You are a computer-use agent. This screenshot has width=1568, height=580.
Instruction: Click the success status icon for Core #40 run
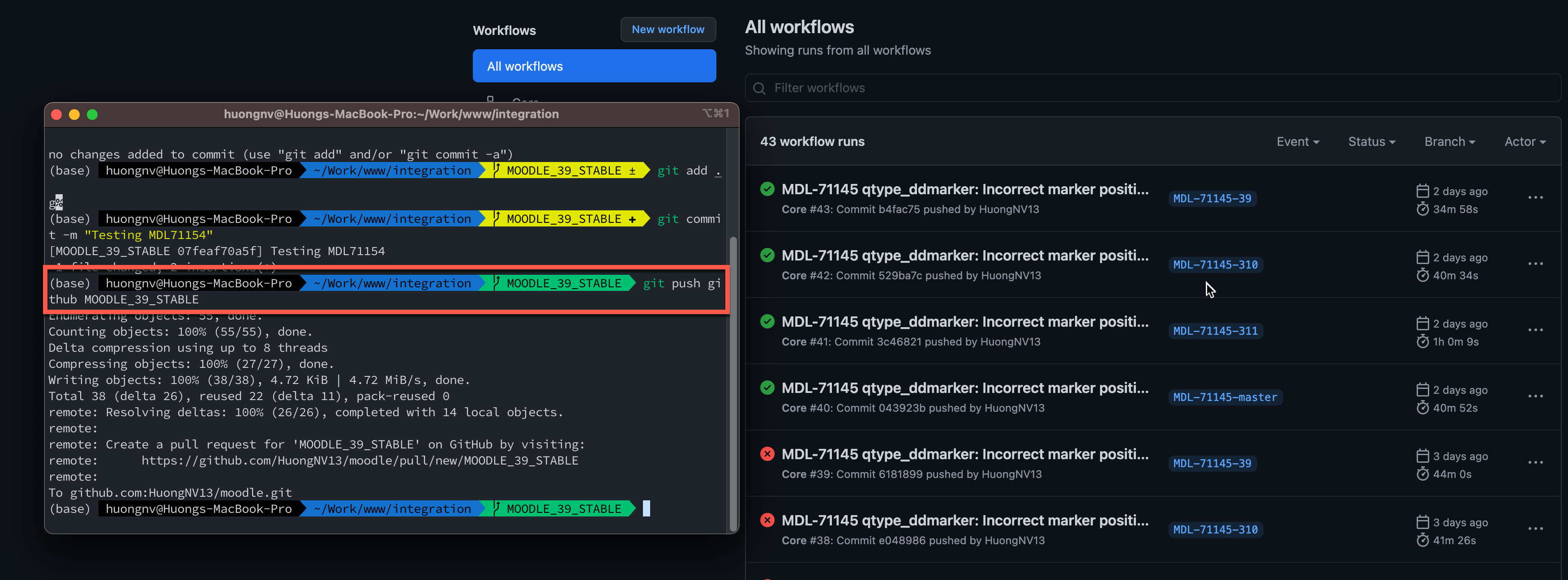pos(767,388)
